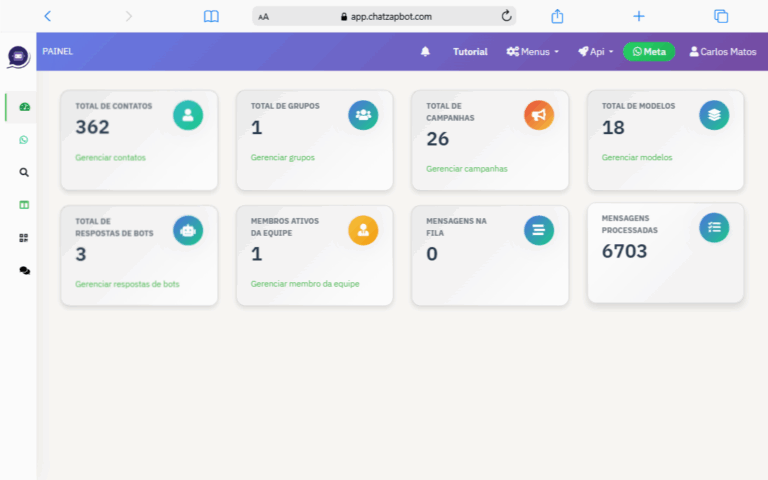Click the 362 contacts count
Screen dimensions: 768x480
pos(92,127)
